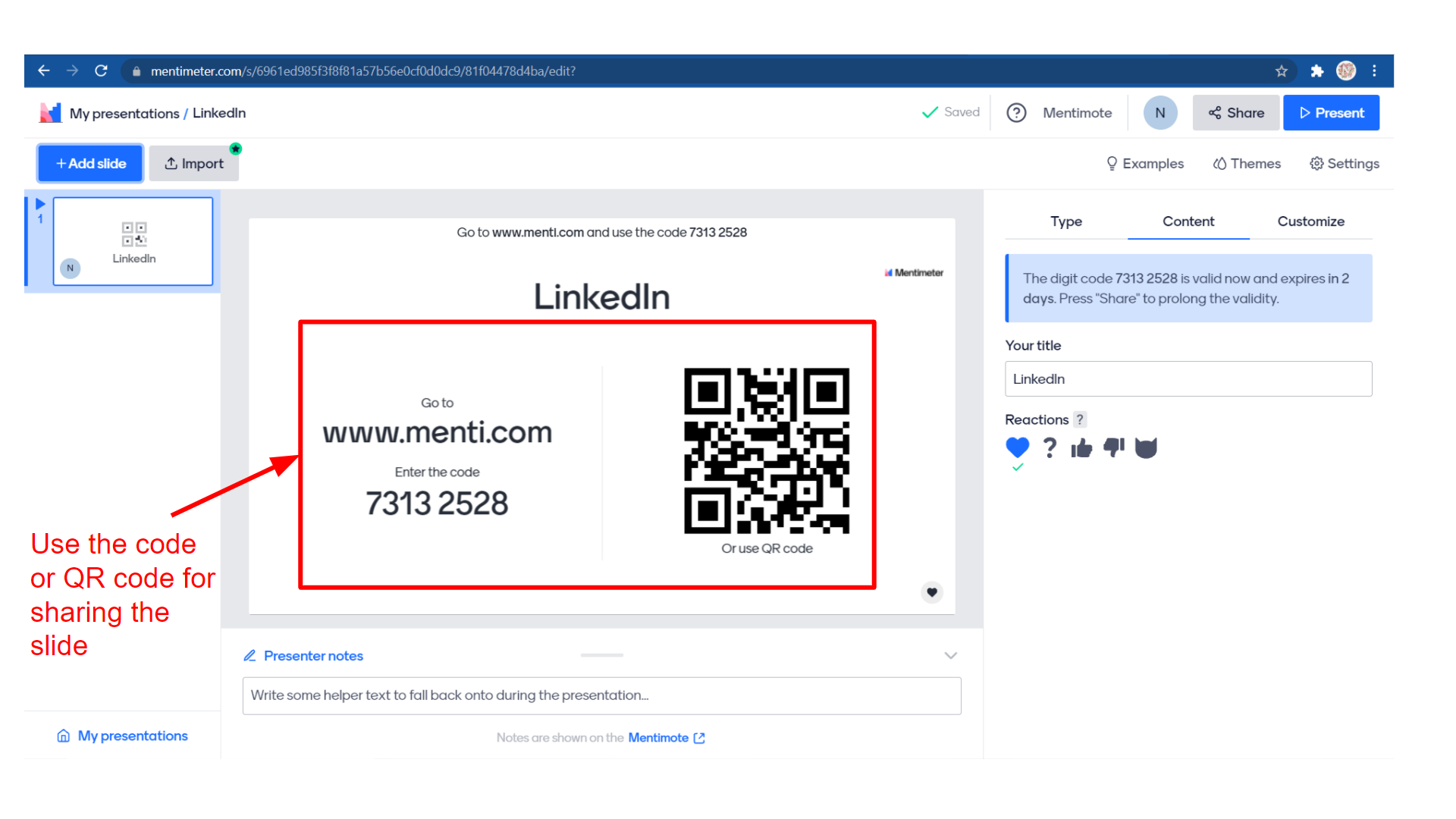Click the Add slide button
Image resolution: width=1456 pixels, height=819 pixels.
click(x=91, y=164)
